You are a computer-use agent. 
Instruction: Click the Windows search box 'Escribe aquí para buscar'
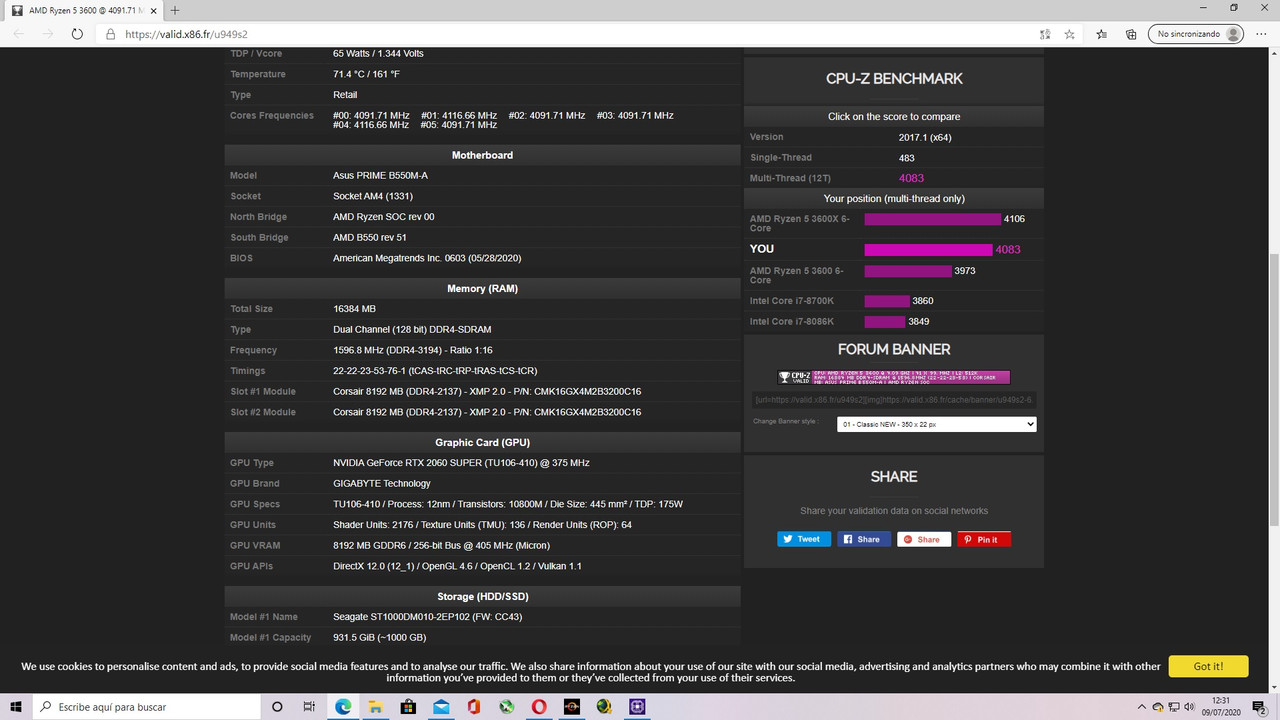coord(148,706)
